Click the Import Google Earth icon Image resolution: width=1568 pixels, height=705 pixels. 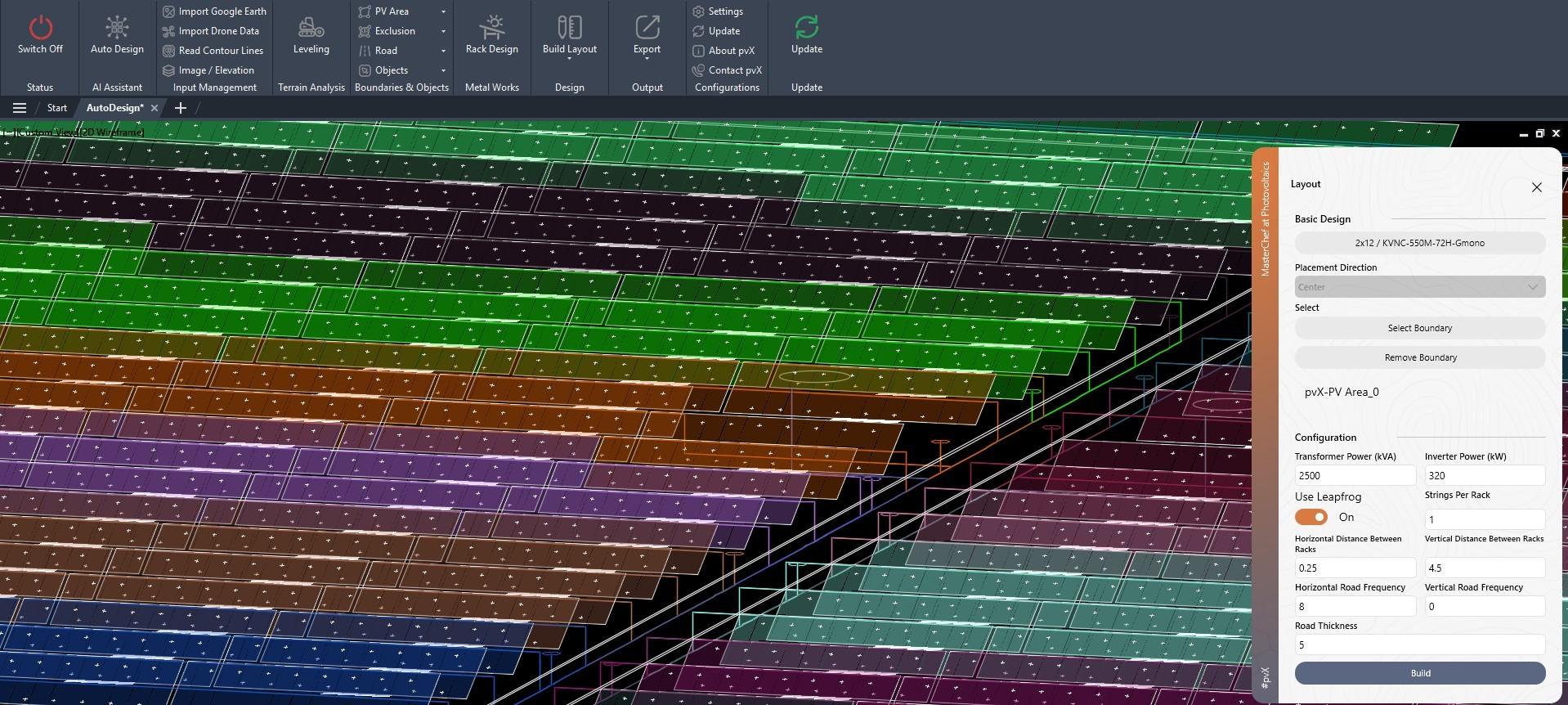pos(168,11)
